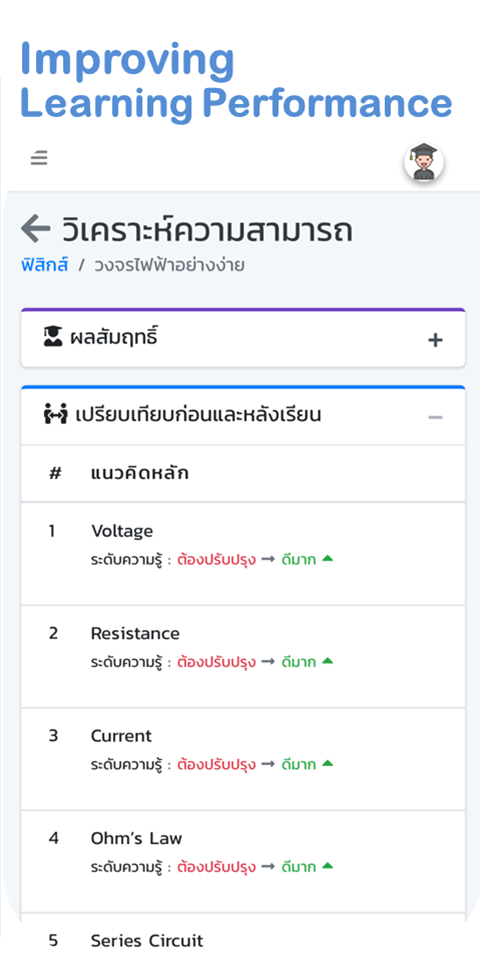Open the hamburger menu icon
The width and height of the screenshot is (480, 975).
[39, 159]
